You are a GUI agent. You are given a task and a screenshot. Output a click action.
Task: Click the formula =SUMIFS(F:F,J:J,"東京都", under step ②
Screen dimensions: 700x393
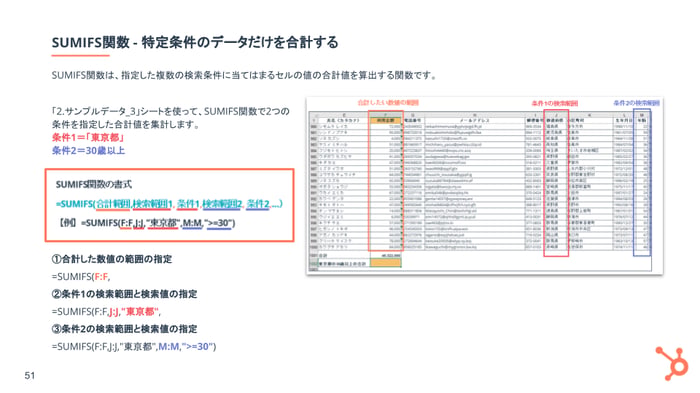106,311
